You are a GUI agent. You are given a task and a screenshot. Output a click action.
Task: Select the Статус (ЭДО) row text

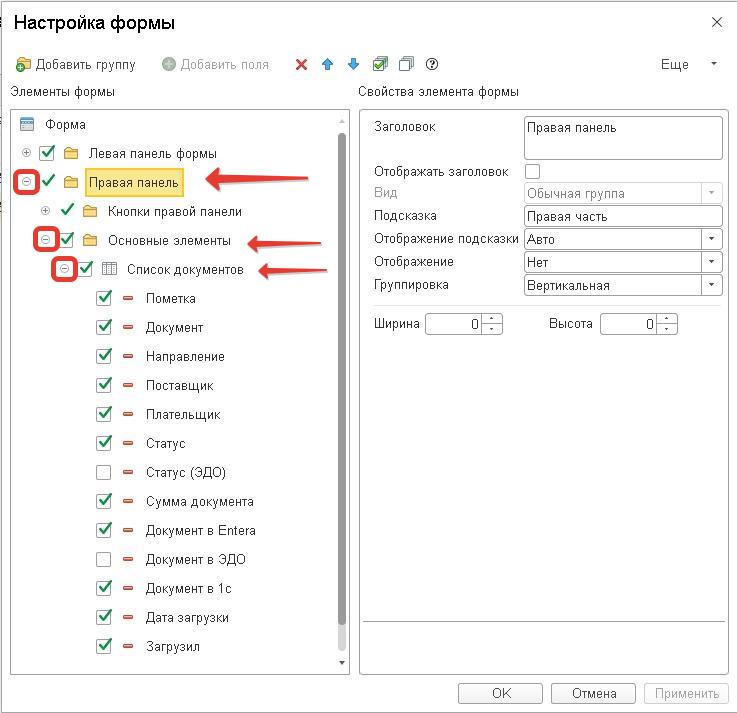[x=186, y=472]
